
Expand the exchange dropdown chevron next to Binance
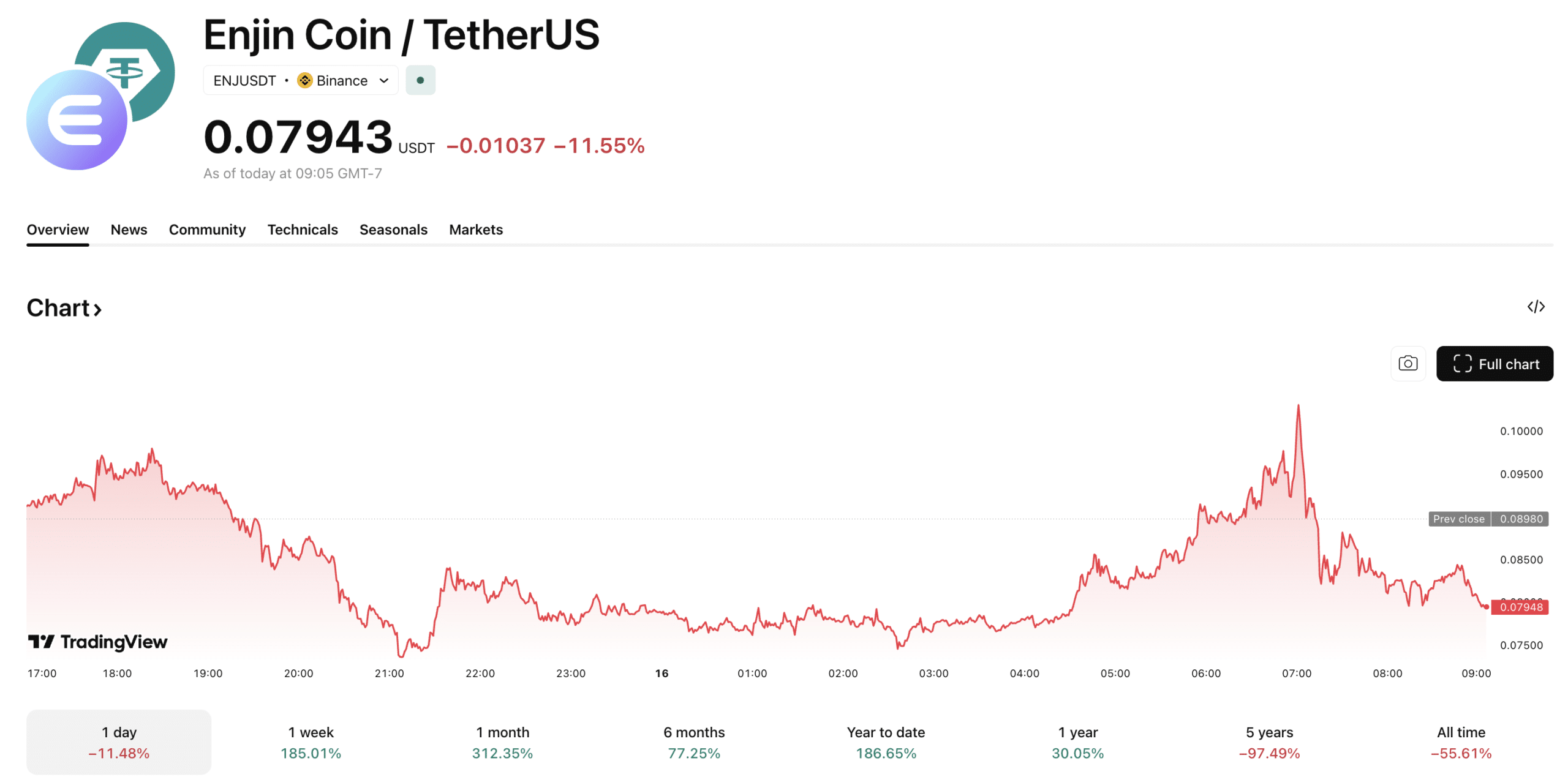click(x=385, y=80)
